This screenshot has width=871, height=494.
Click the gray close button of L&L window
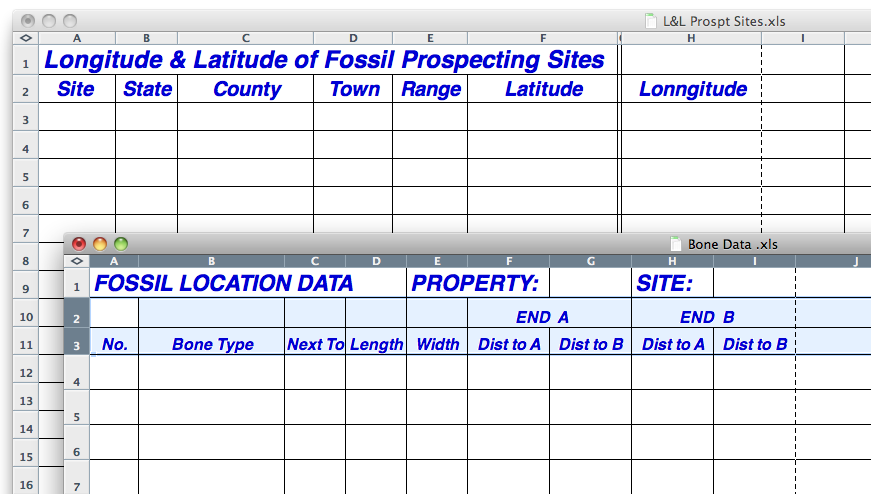(28, 20)
